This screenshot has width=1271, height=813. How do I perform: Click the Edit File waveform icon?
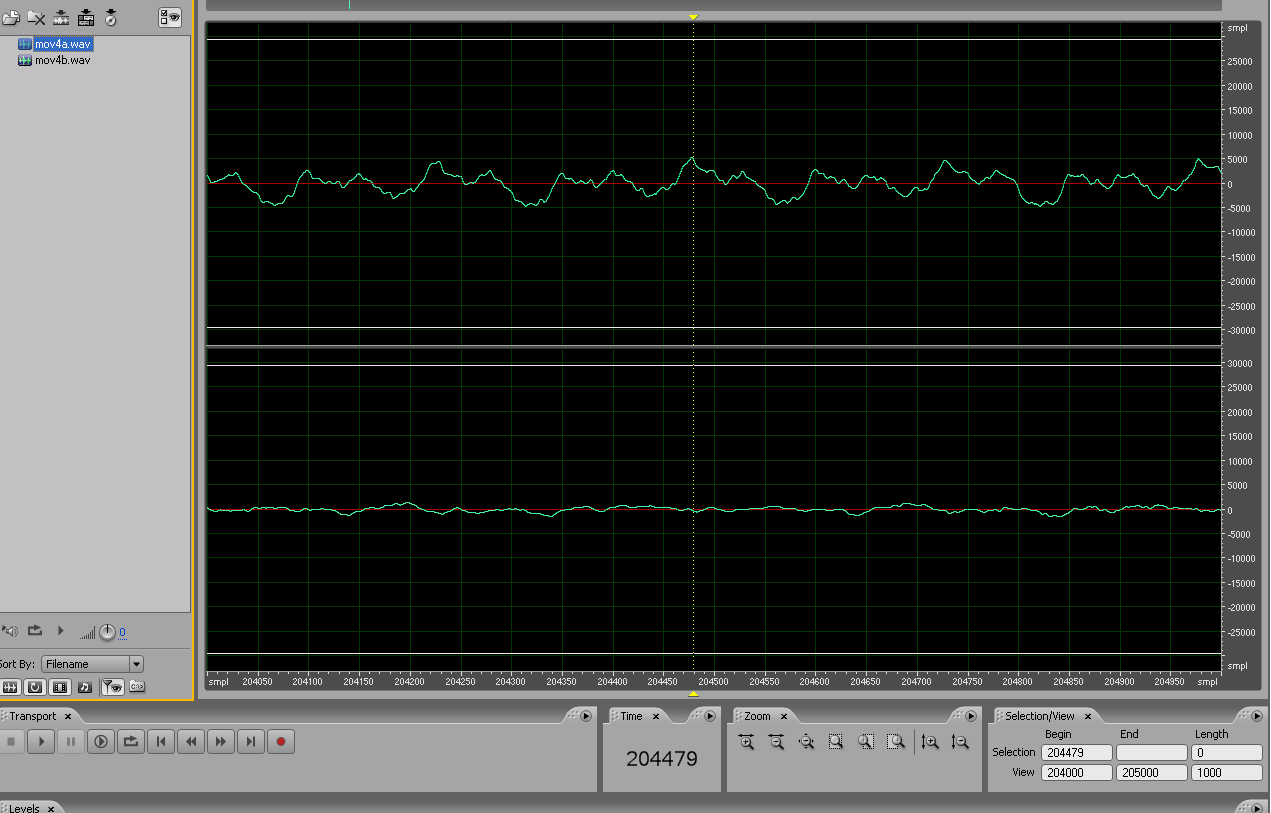[x=61, y=17]
